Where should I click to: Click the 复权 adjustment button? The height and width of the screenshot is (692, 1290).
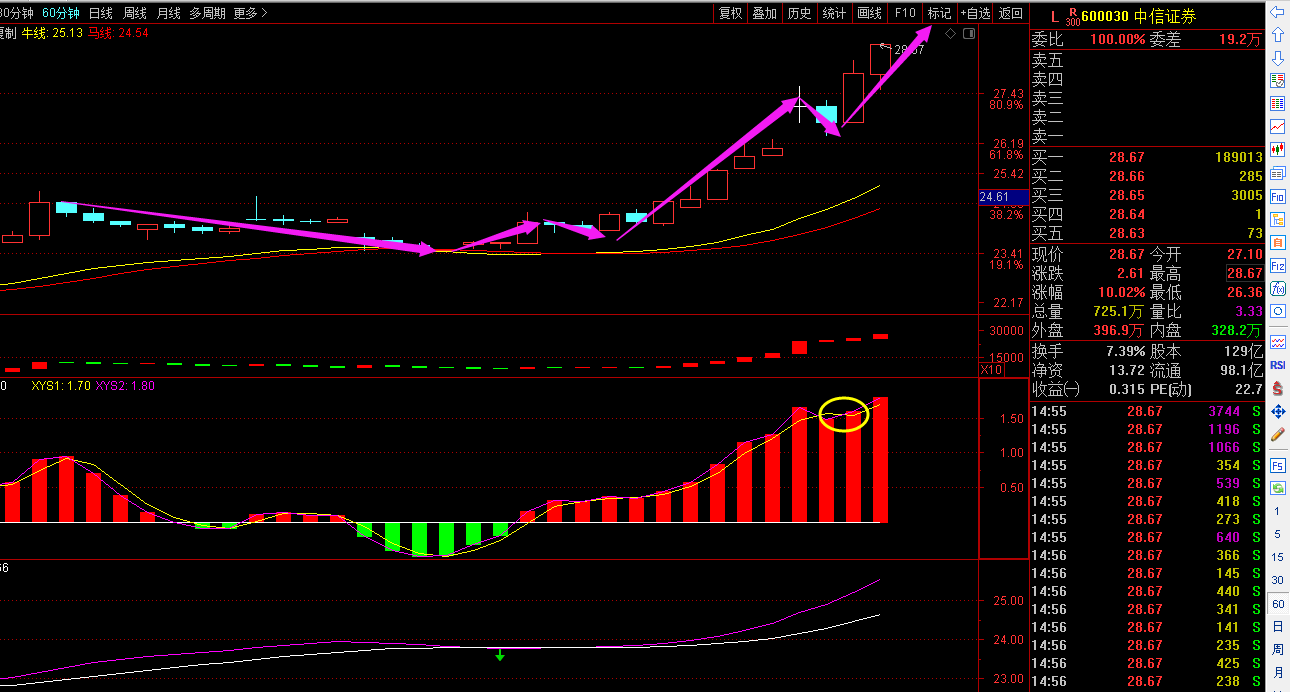pos(731,13)
